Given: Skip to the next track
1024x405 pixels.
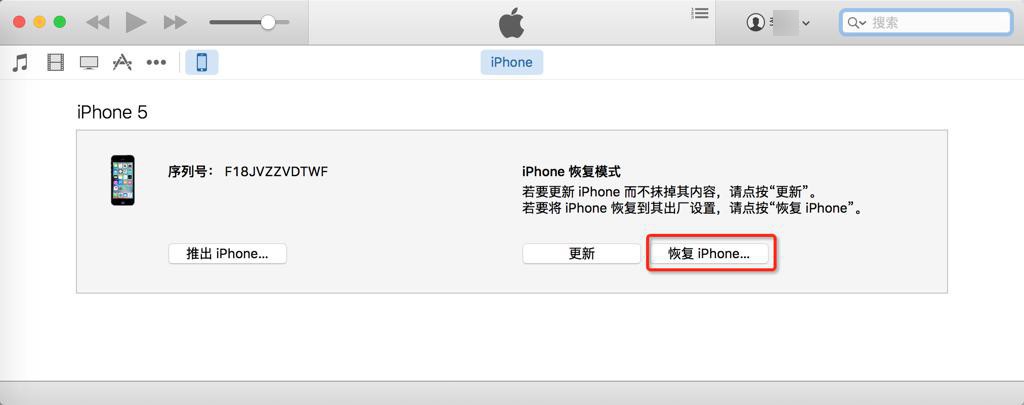Looking at the screenshot, I should point(175,22).
